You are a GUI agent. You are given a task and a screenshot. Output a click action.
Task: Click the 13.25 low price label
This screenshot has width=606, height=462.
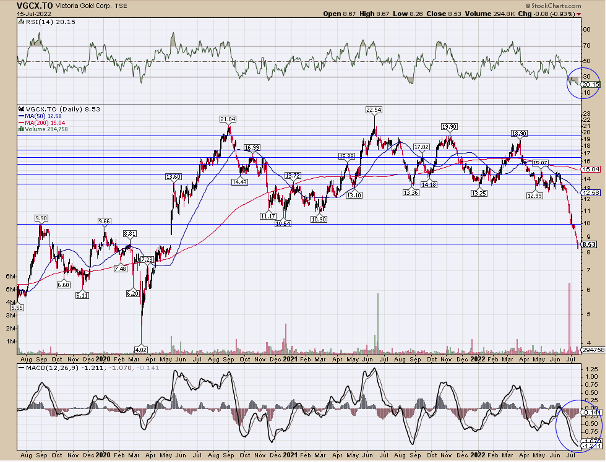point(479,193)
